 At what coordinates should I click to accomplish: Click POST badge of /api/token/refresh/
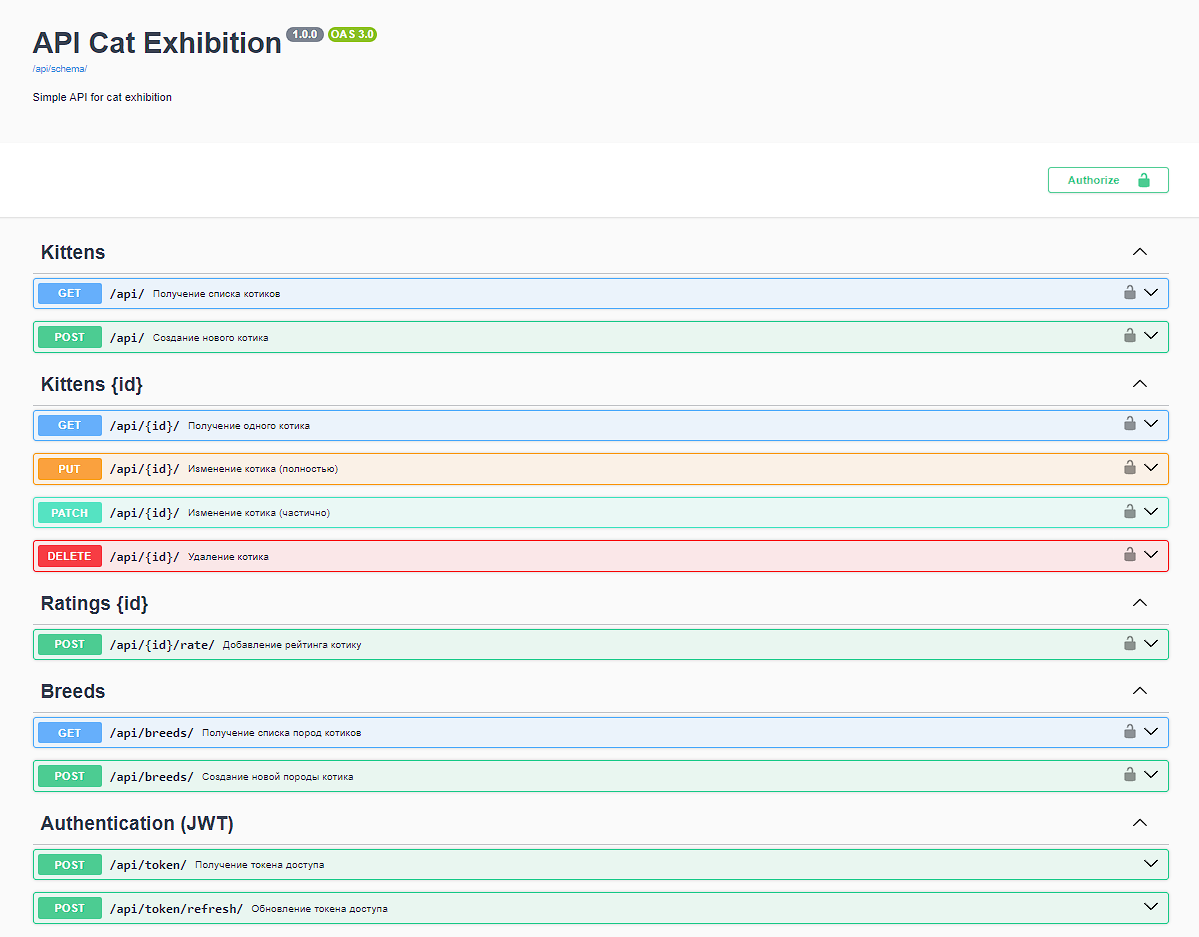point(70,908)
